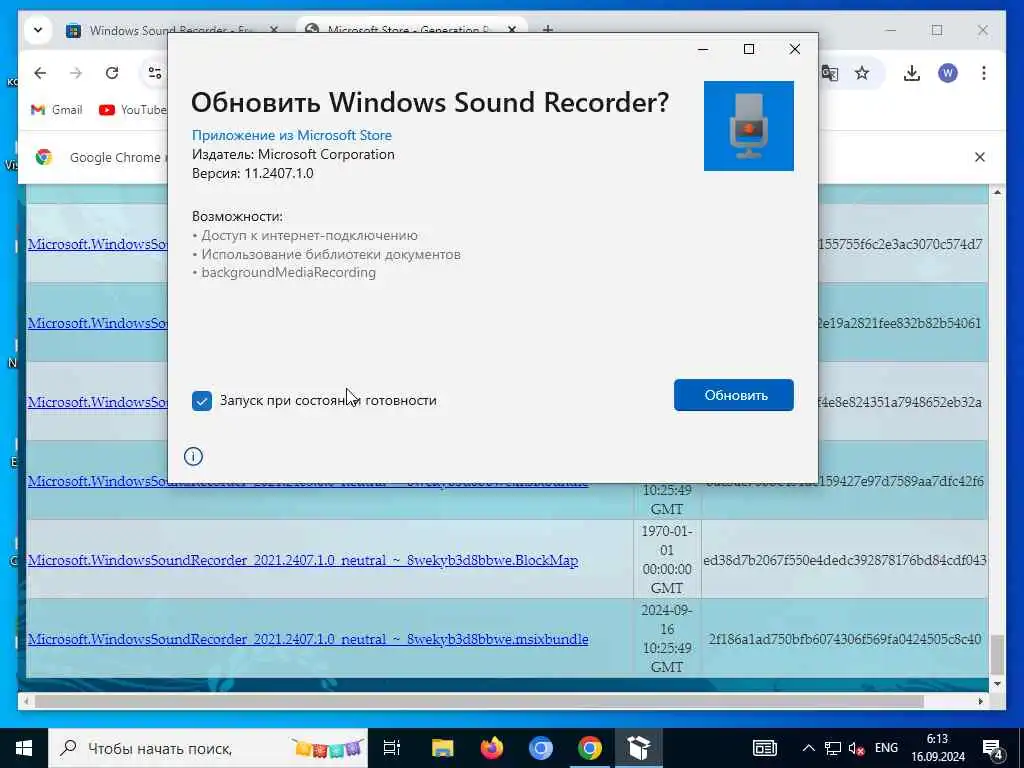Open the WindowsSoundRecorder BlockMap link
This screenshot has width=1024, height=768.
pos(302,560)
